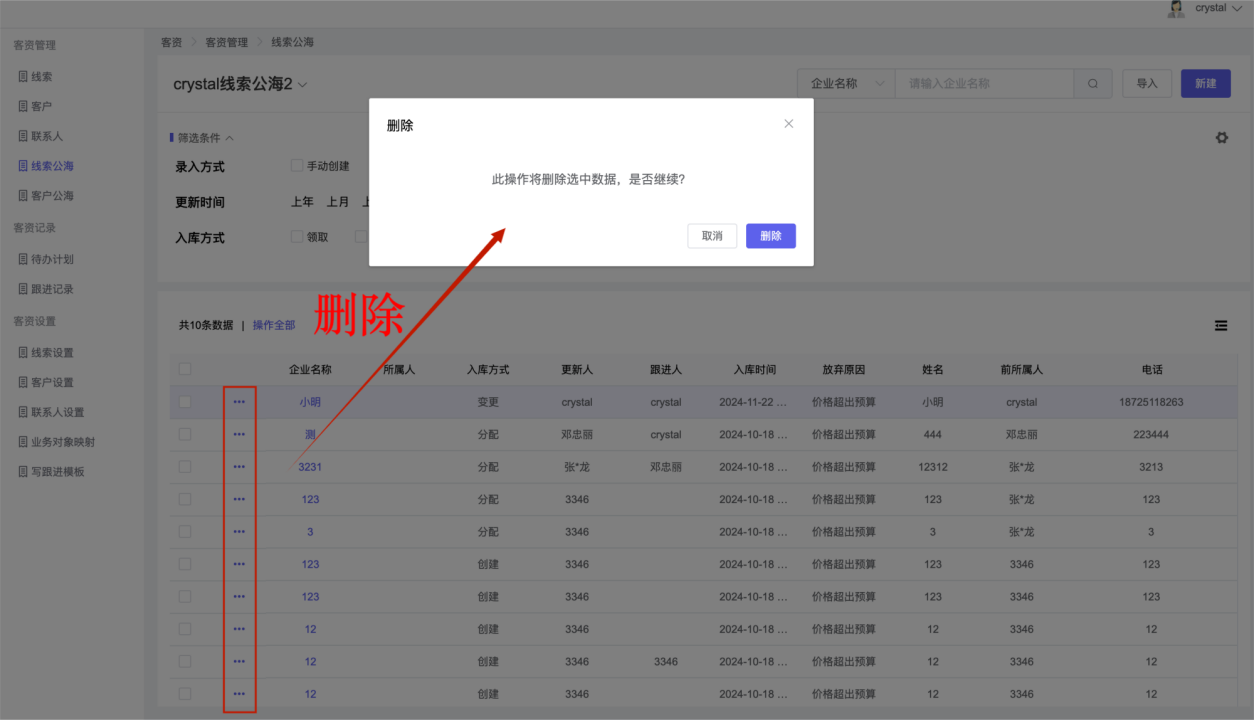Viewport: 1254px width, 720px height.
Task: Close the delete dialog with X
Action: point(788,124)
